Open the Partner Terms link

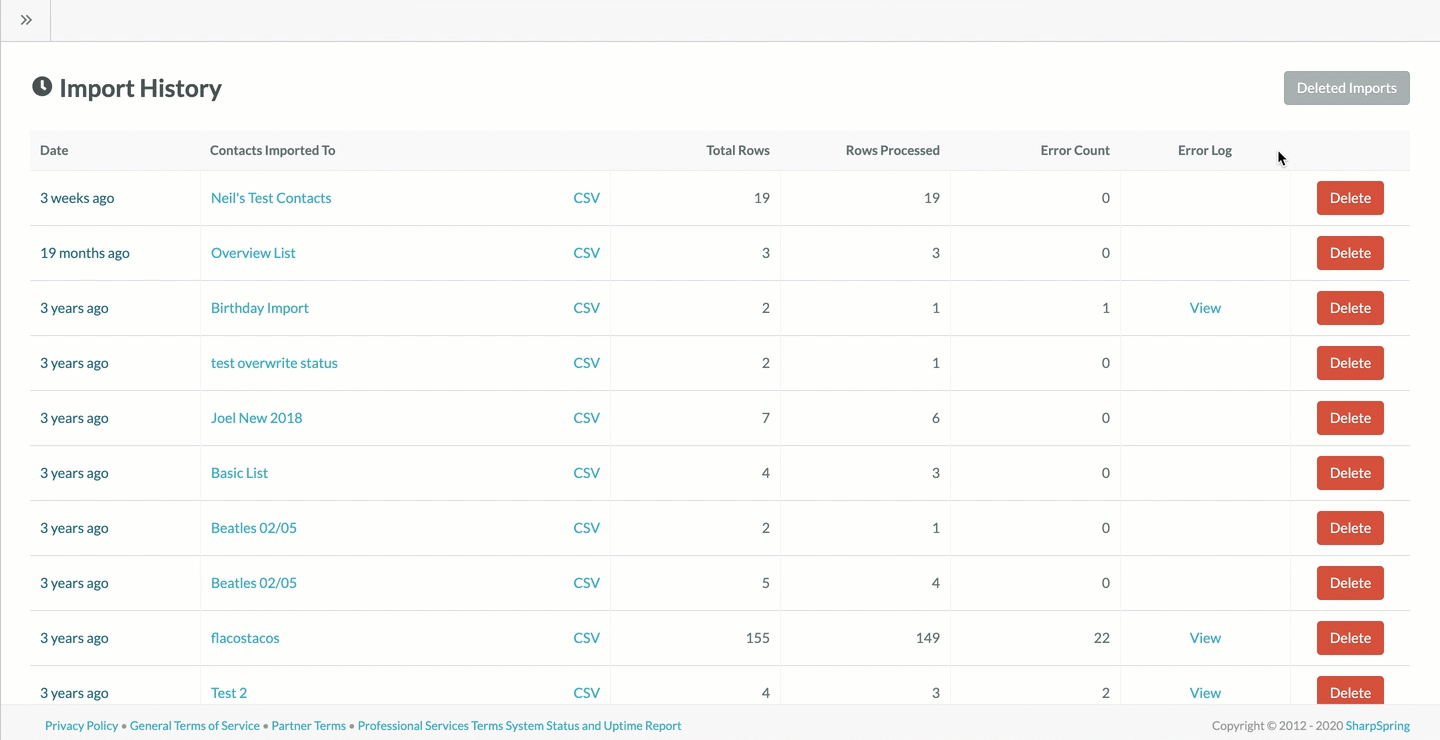(308, 726)
